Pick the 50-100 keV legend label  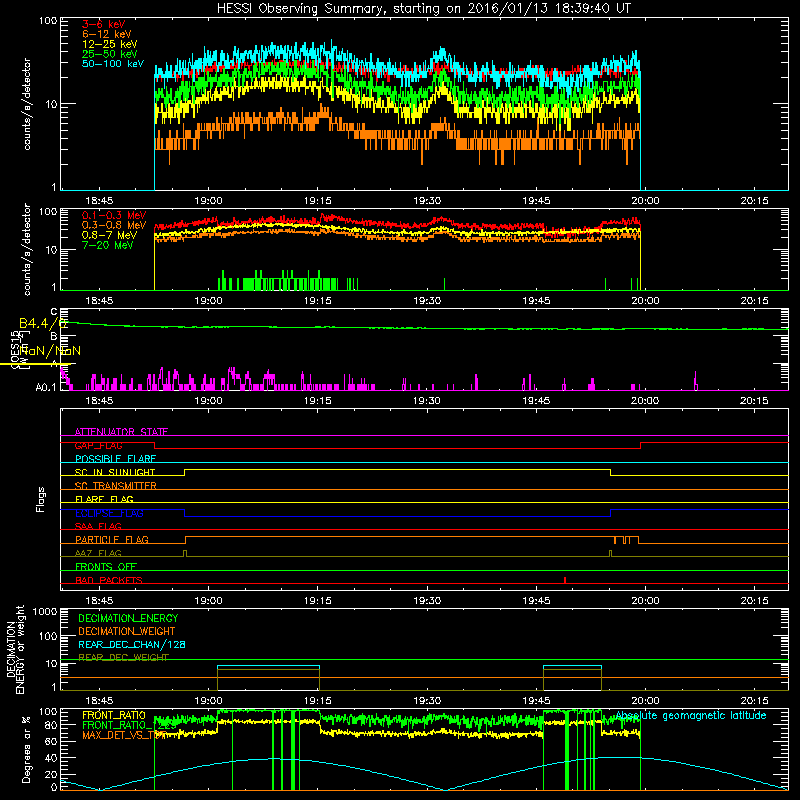[x=113, y=64]
